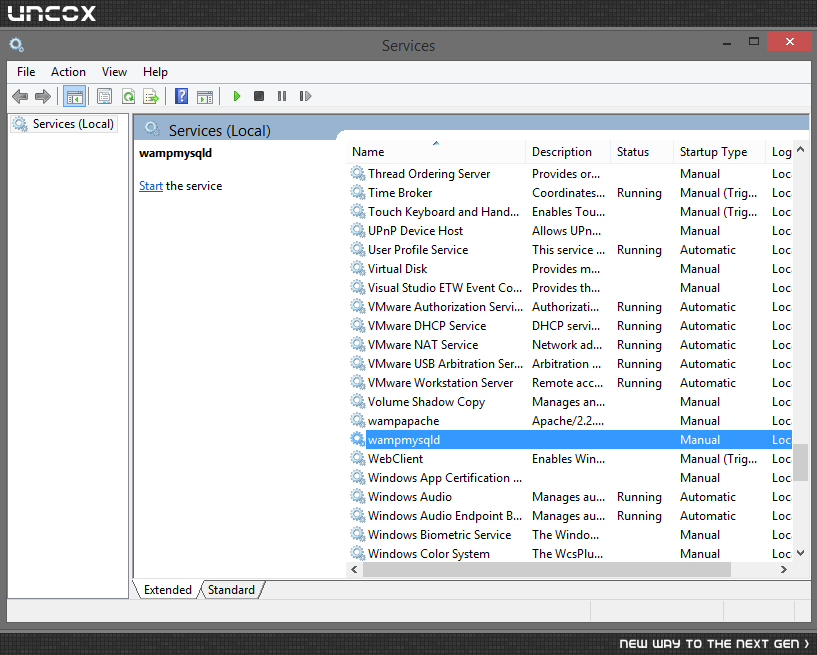The height and width of the screenshot is (655, 817).
Task: Select the Touch Keyboard and Hand... service
Action: 570,212
